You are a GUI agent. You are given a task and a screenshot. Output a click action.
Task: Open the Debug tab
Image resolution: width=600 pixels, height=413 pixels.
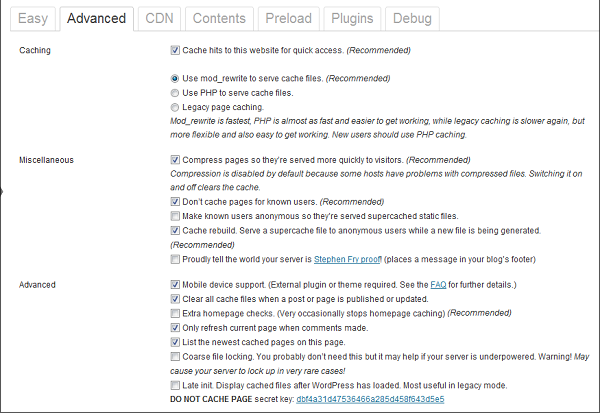pyautogui.click(x=413, y=19)
